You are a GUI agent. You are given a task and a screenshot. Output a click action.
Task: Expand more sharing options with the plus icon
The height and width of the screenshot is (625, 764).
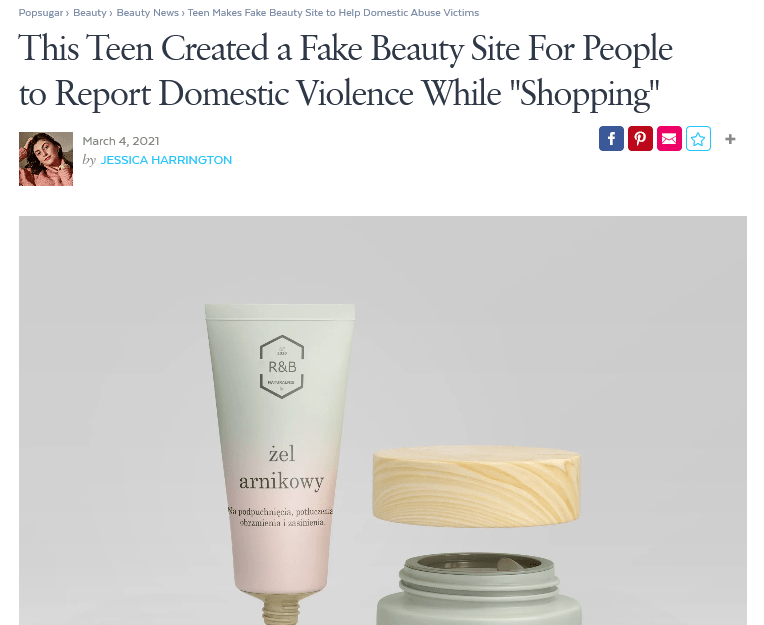(730, 139)
